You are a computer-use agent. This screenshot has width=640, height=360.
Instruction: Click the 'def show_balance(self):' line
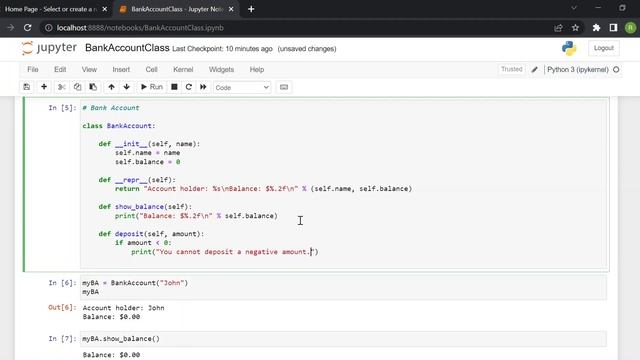point(145,207)
